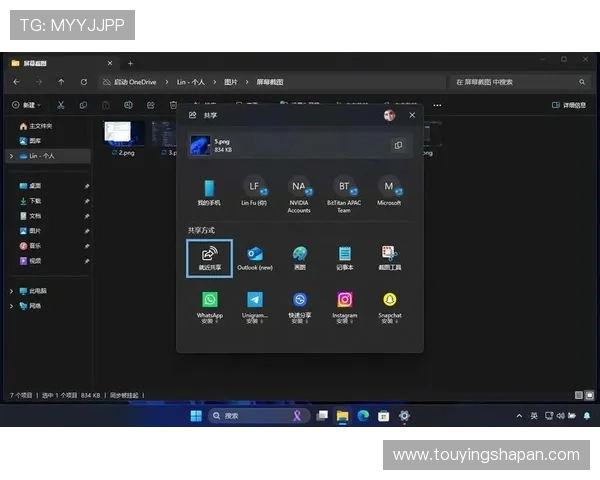Share with Unigram app
Viewport: 600px width, 480px height.
coord(255,301)
